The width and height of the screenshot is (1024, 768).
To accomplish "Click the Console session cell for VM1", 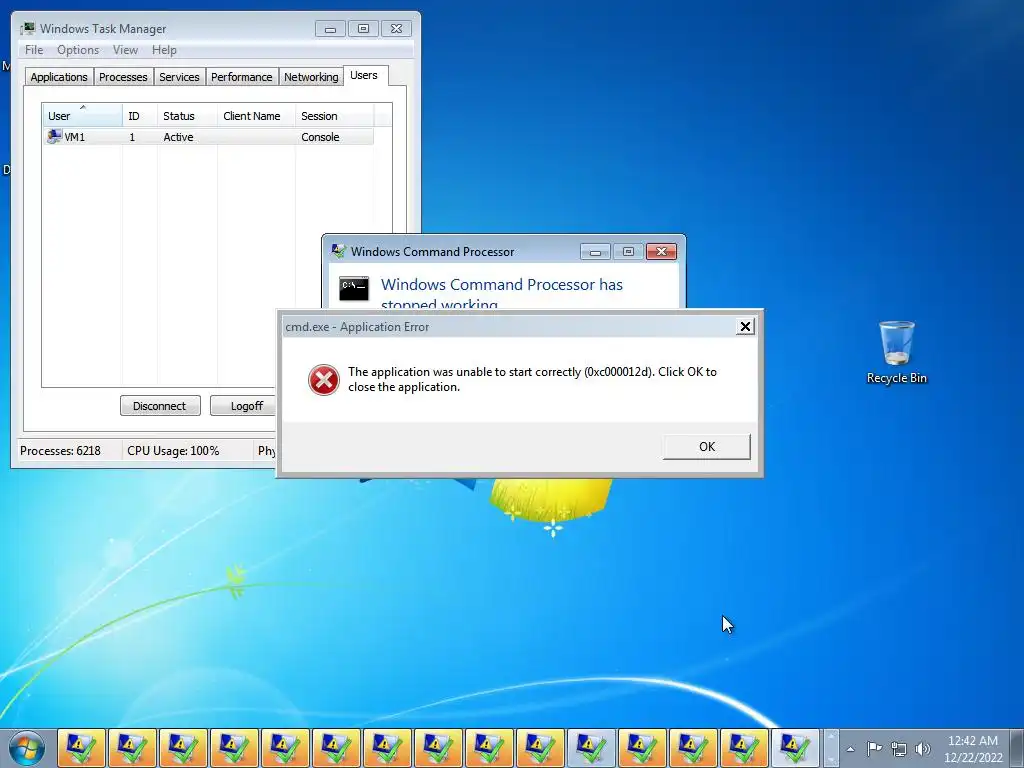I will pyautogui.click(x=320, y=137).
